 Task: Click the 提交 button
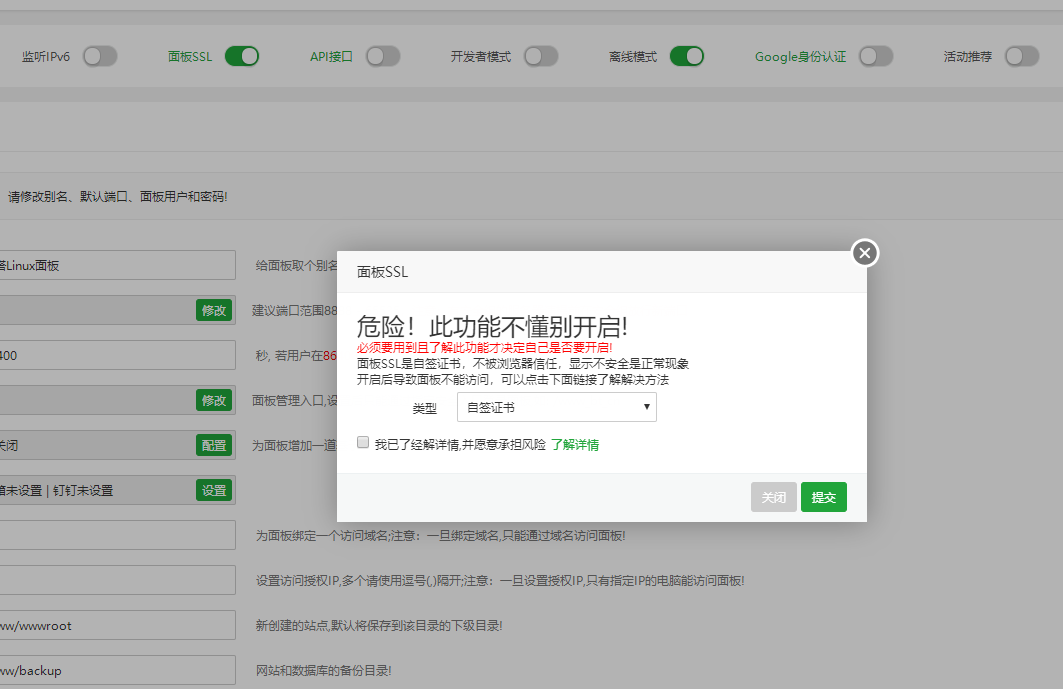tap(824, 497)
